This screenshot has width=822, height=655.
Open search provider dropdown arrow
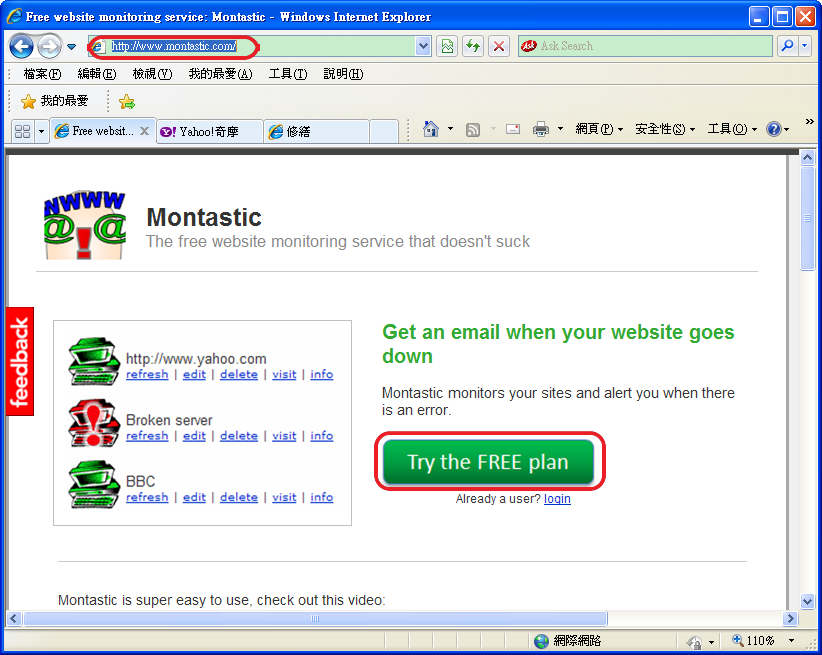[805, 46]
